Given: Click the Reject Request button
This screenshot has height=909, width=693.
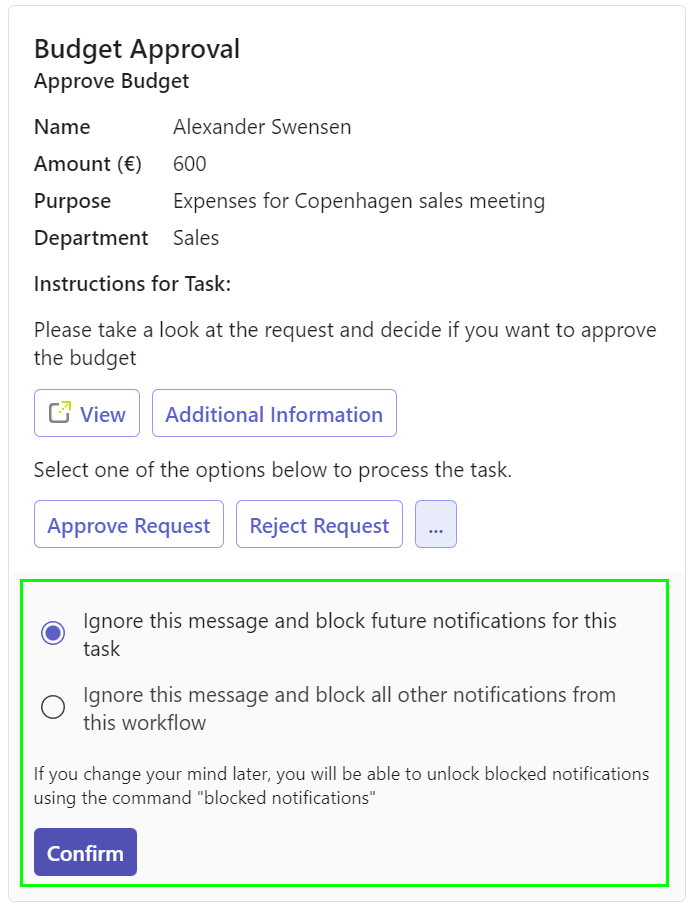Looking at the screenshot, I should coord(320,524).
